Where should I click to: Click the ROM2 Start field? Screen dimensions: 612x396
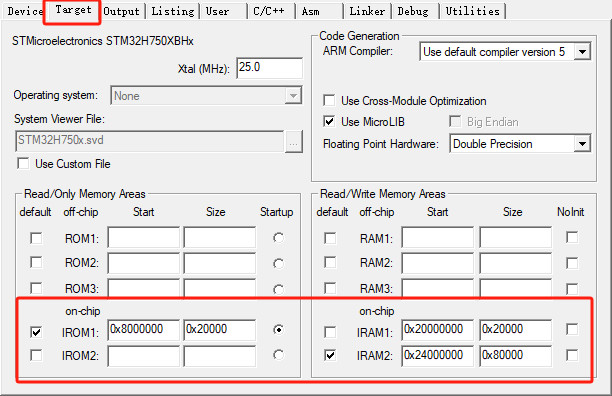pyautogui.click(x=143, y=263)
